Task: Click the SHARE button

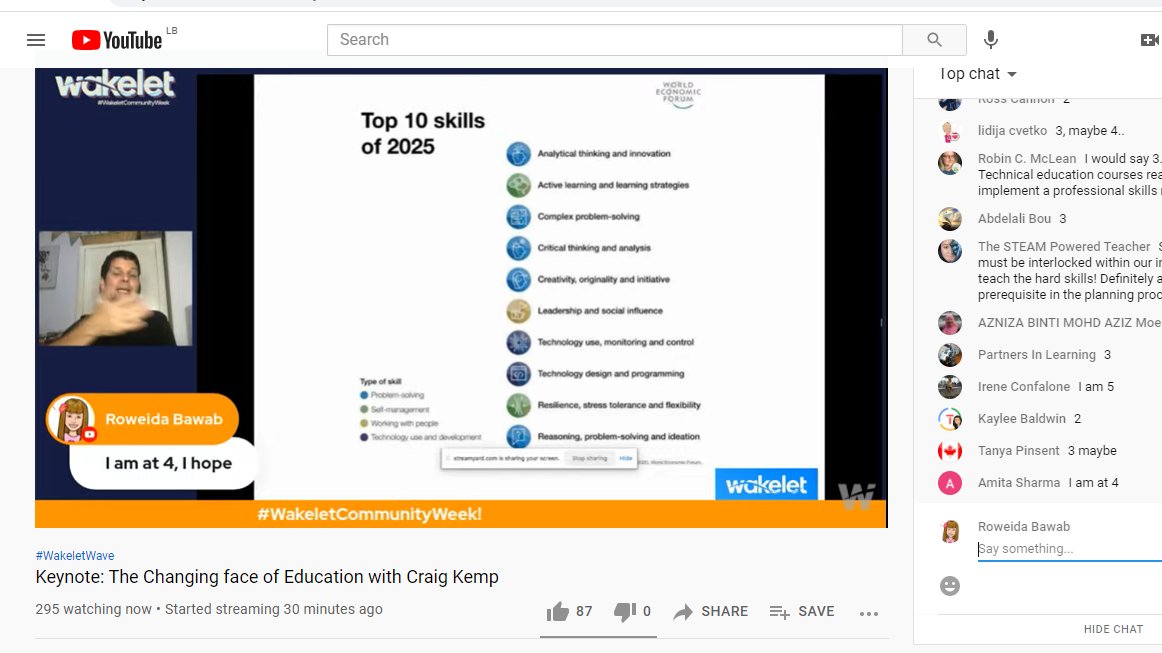Action: pos(711,611)
